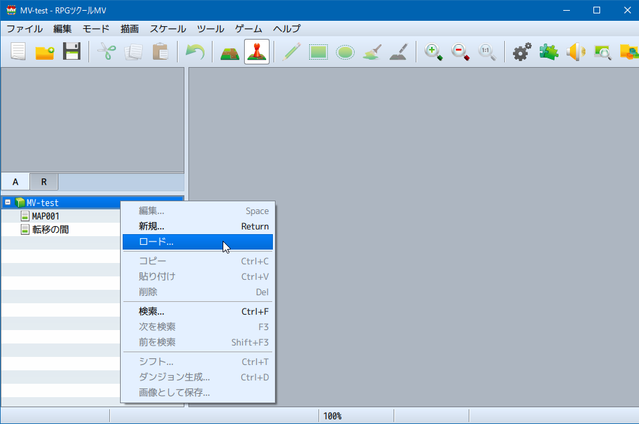Select the Pencil drawing tool

[x=291, y=52]
